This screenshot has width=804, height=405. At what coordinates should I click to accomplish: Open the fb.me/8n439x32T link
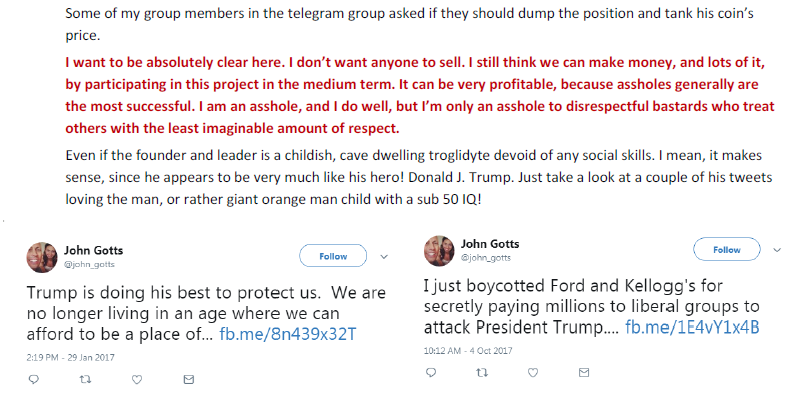(288, 334)
